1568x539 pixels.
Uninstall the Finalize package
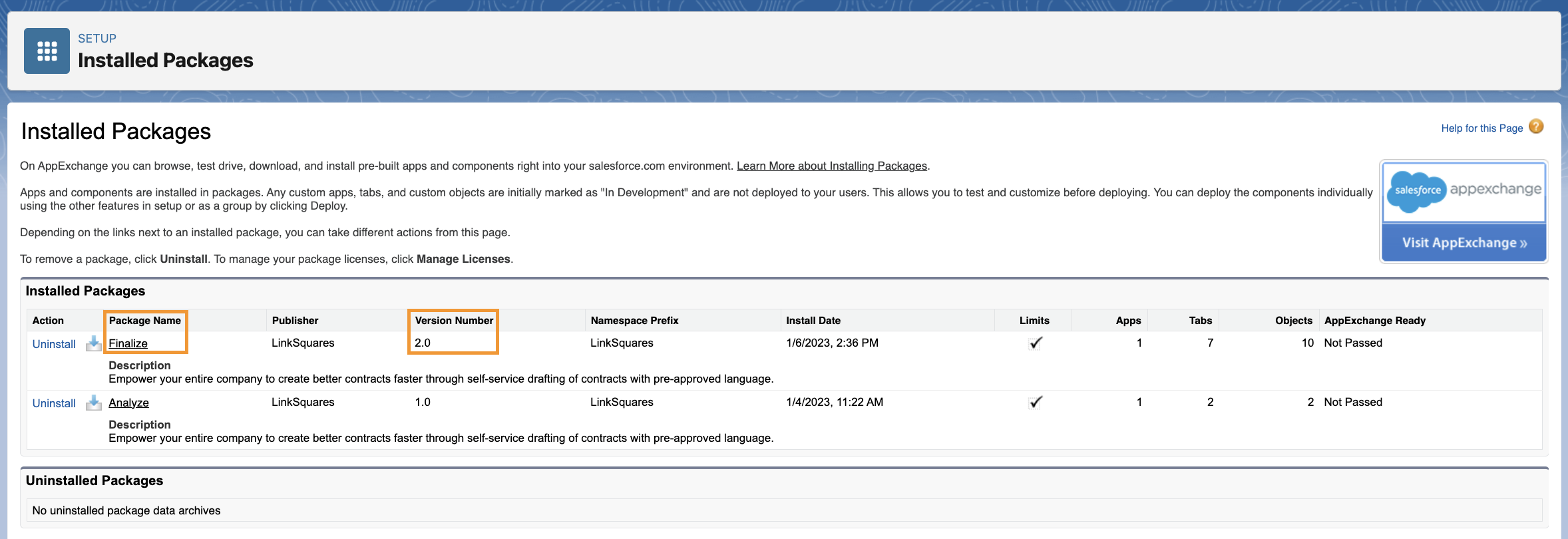pos(54,344)
